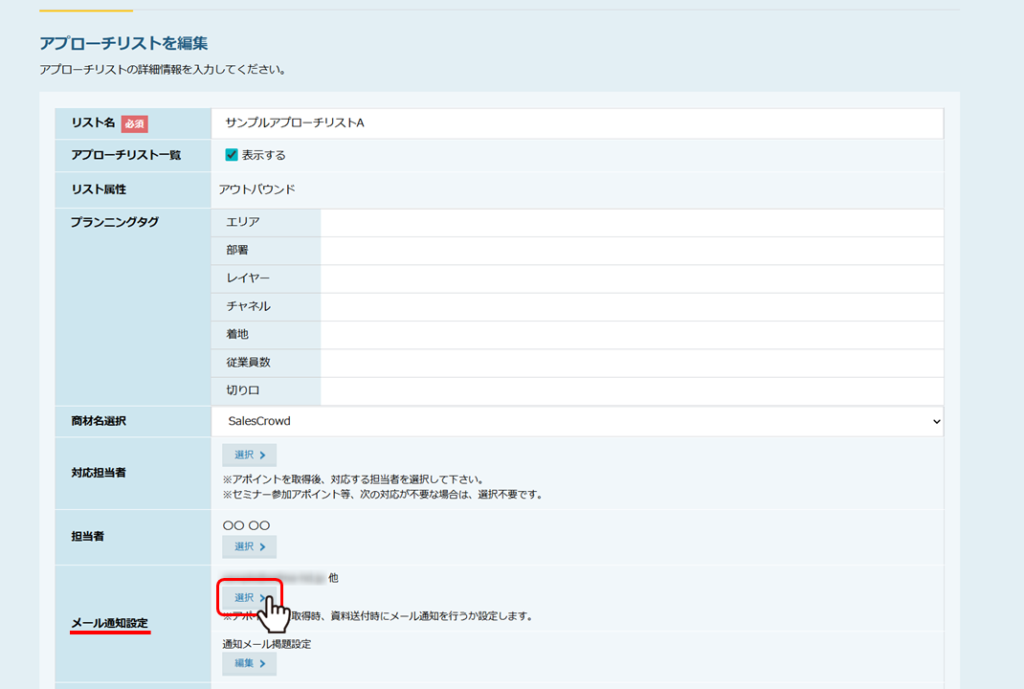Click the アプローチリストを編集 heading
This screenshot has height=689, width=1024.
coord(123,43)
